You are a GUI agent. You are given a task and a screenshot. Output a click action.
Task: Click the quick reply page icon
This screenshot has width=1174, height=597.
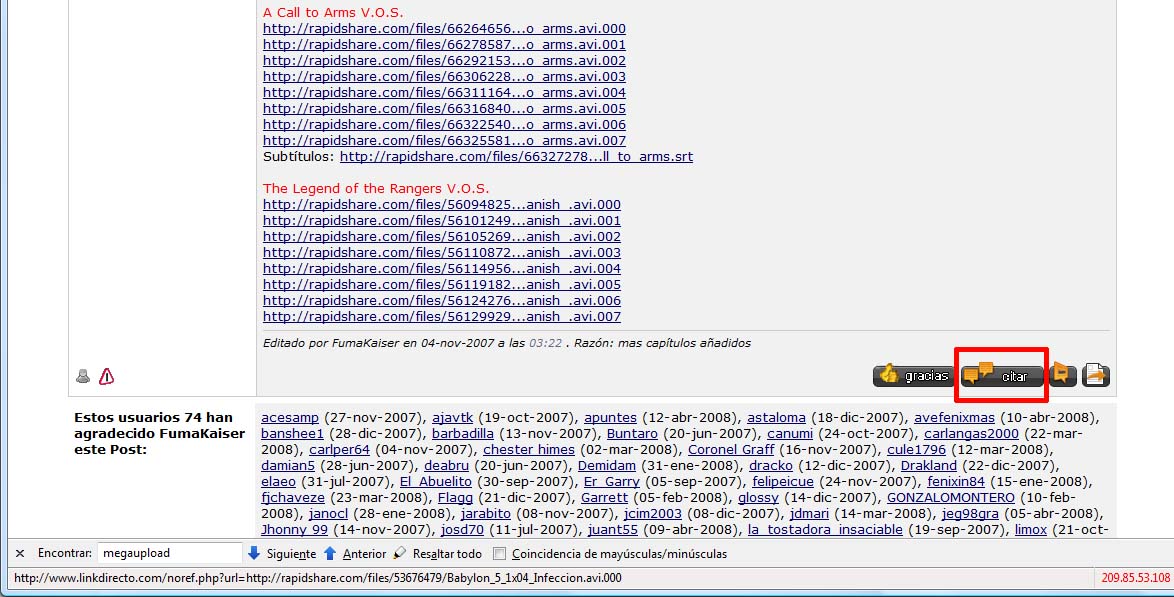[1096, 375]
